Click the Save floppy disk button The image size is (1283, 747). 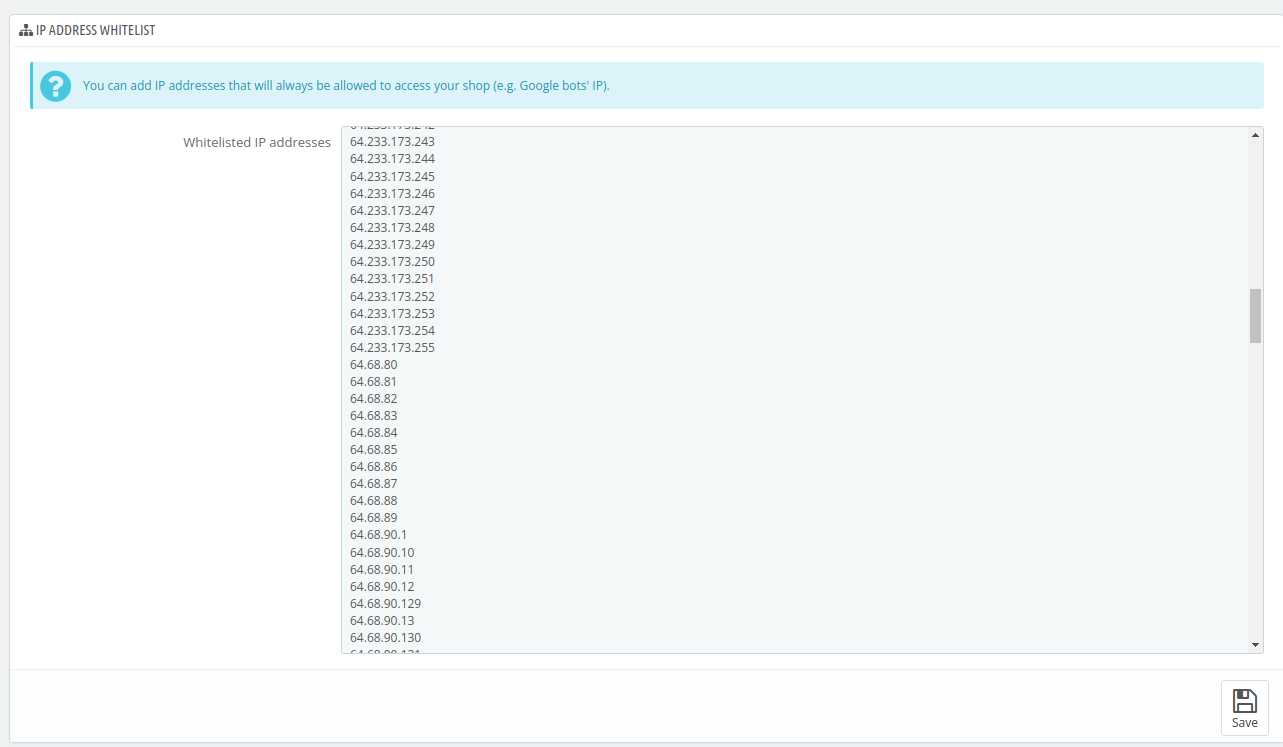click(1244, 708)
